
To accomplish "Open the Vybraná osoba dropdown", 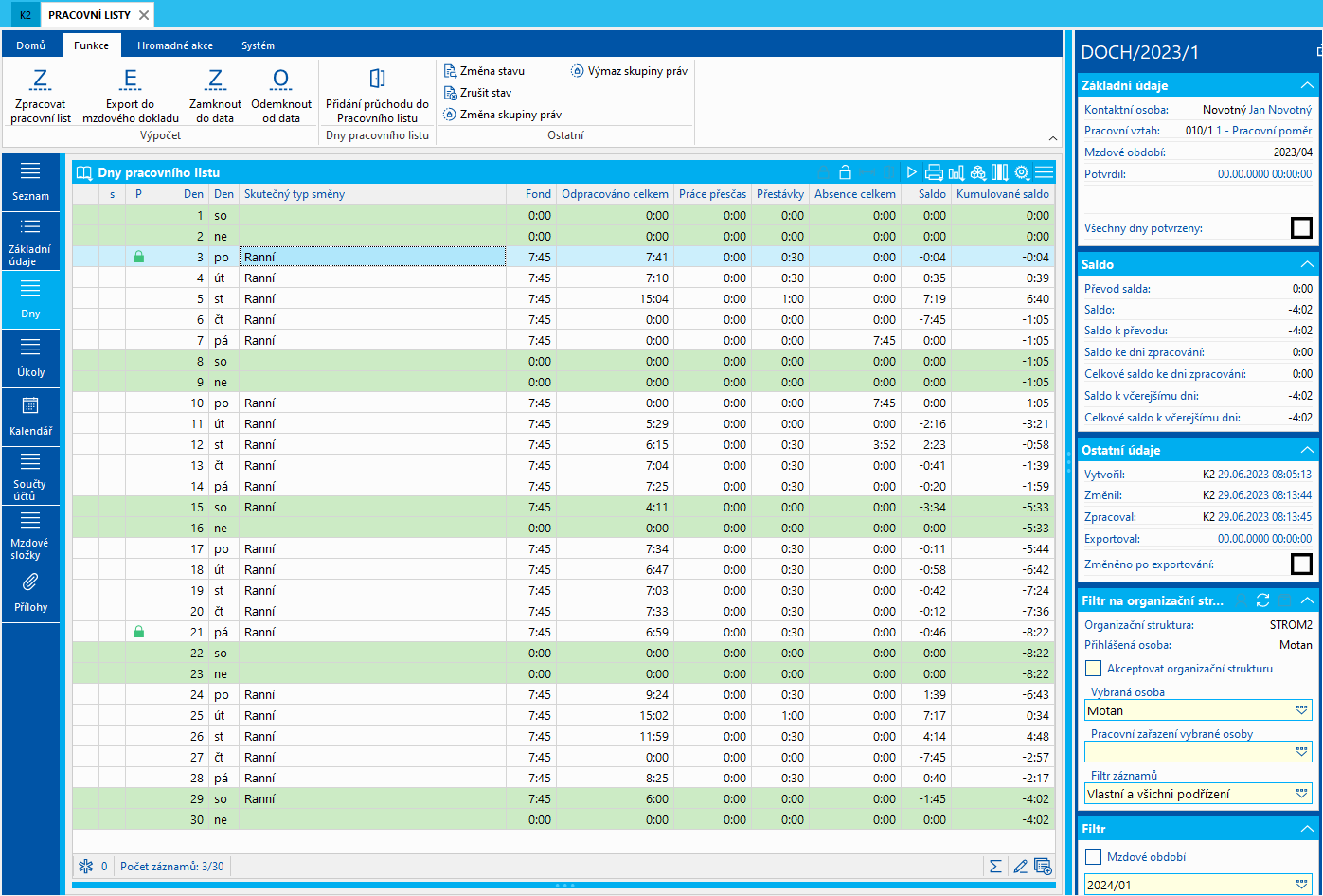I will tap(1301, 710).
